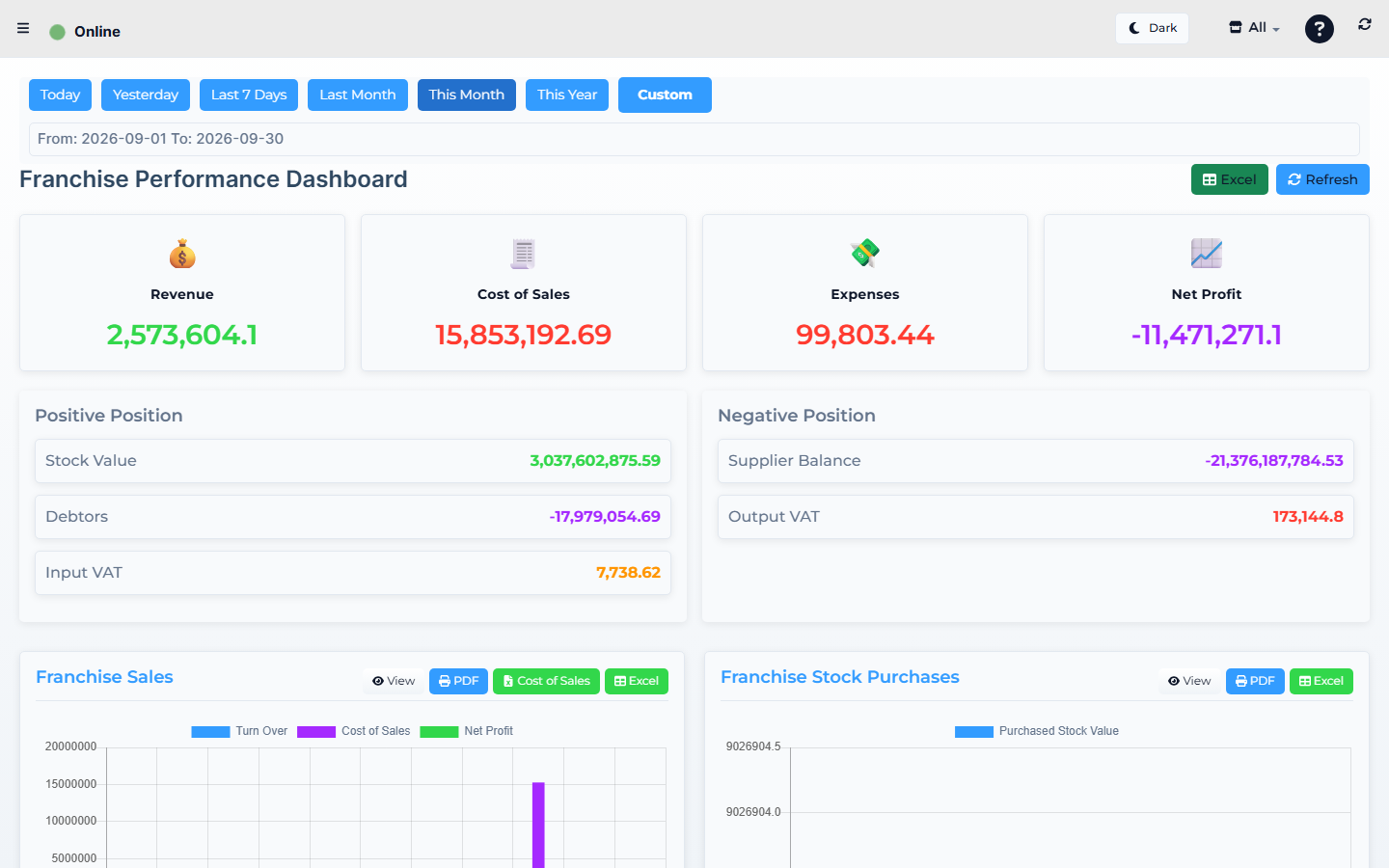Click the Input VAT row
The width and height of the screenshot is (1389, 868).
pyautogui.click(x=353, y=573)
